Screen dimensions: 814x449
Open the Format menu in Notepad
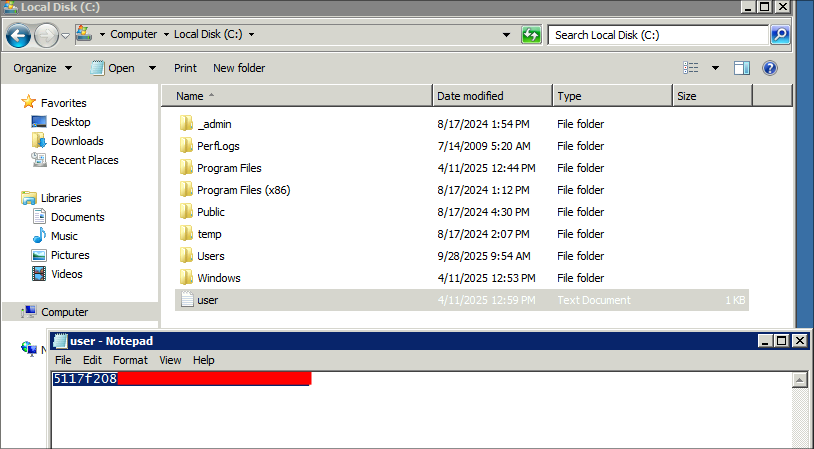coord(130,360)
